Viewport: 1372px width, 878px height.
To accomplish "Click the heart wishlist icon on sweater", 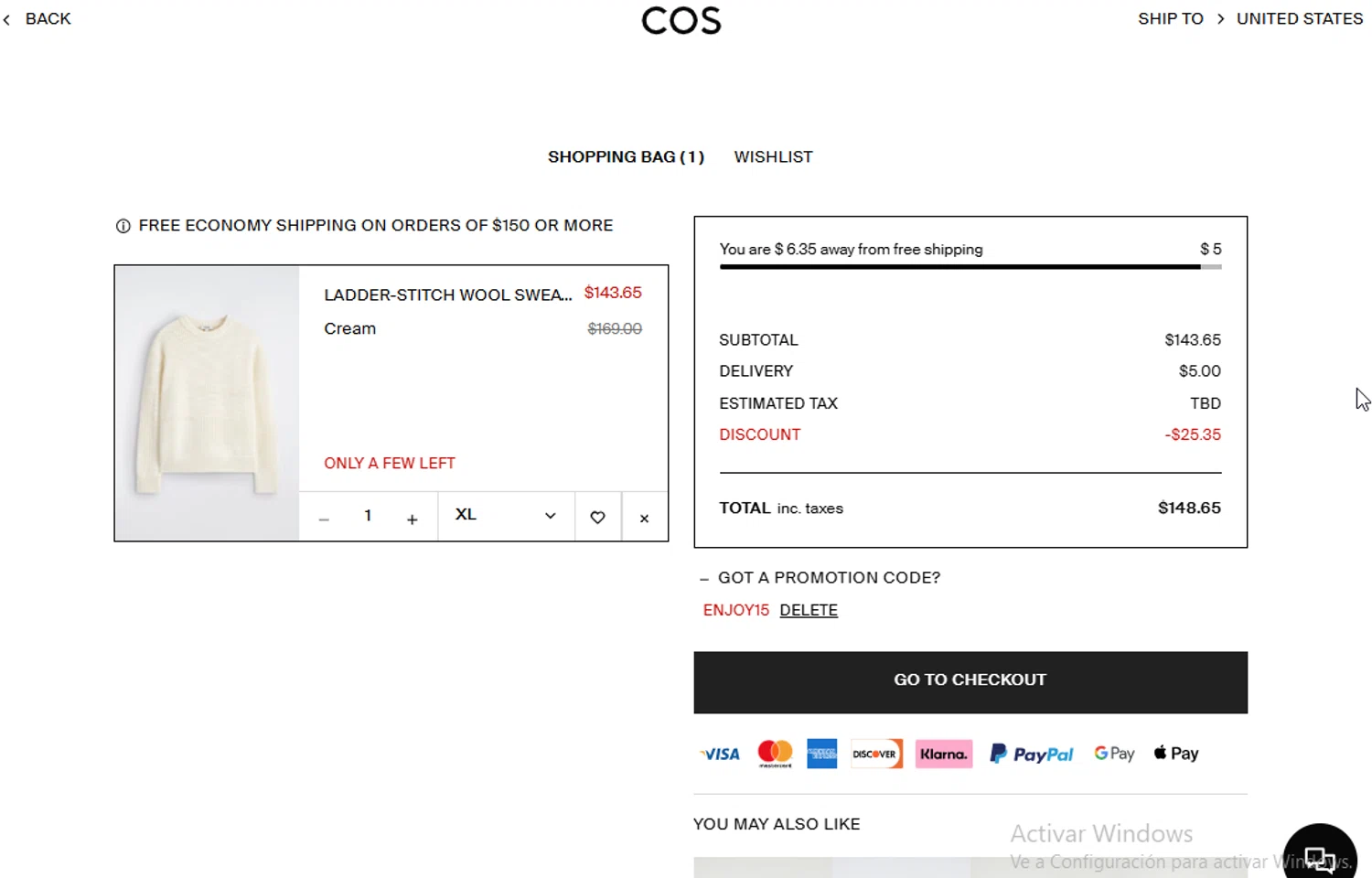I will (x=597, y=518).
